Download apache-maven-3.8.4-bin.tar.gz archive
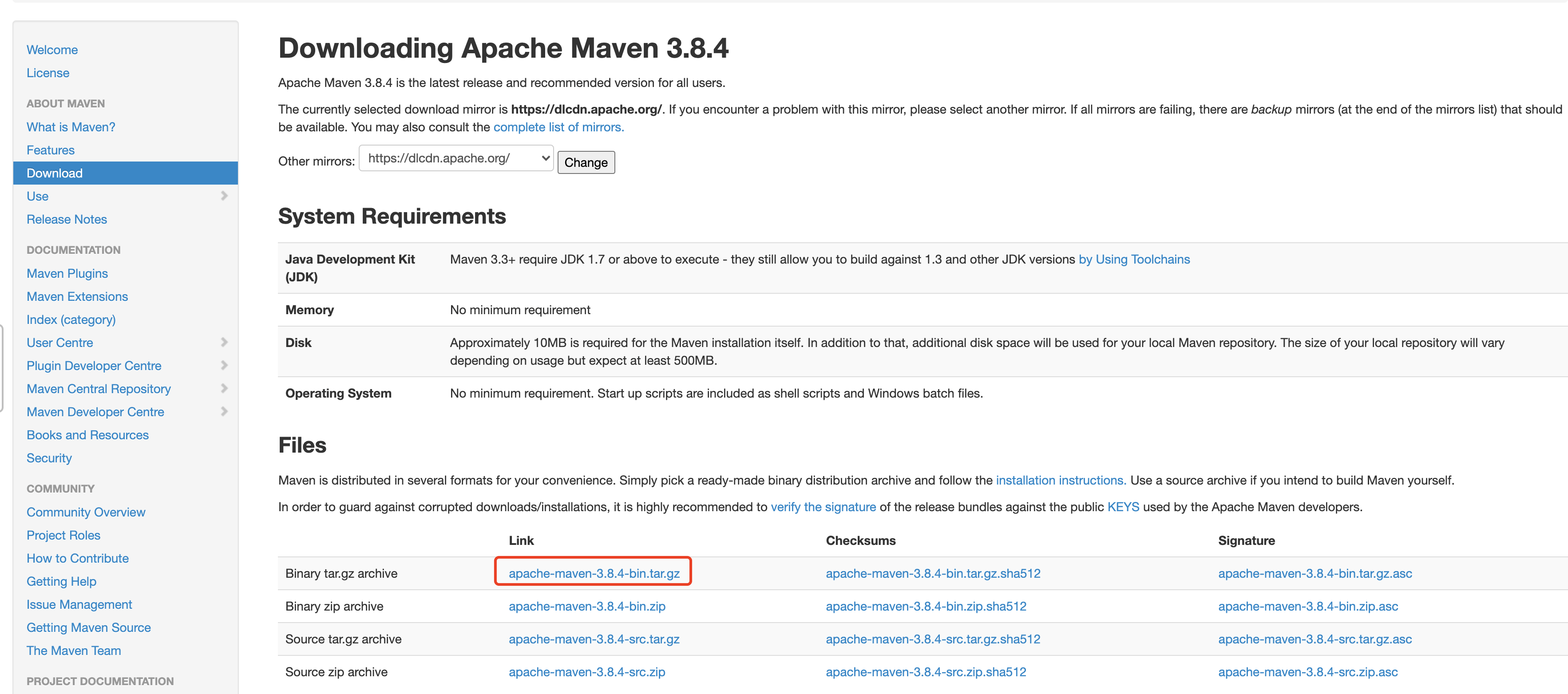 pyautogui.click(x=594, y=574)
